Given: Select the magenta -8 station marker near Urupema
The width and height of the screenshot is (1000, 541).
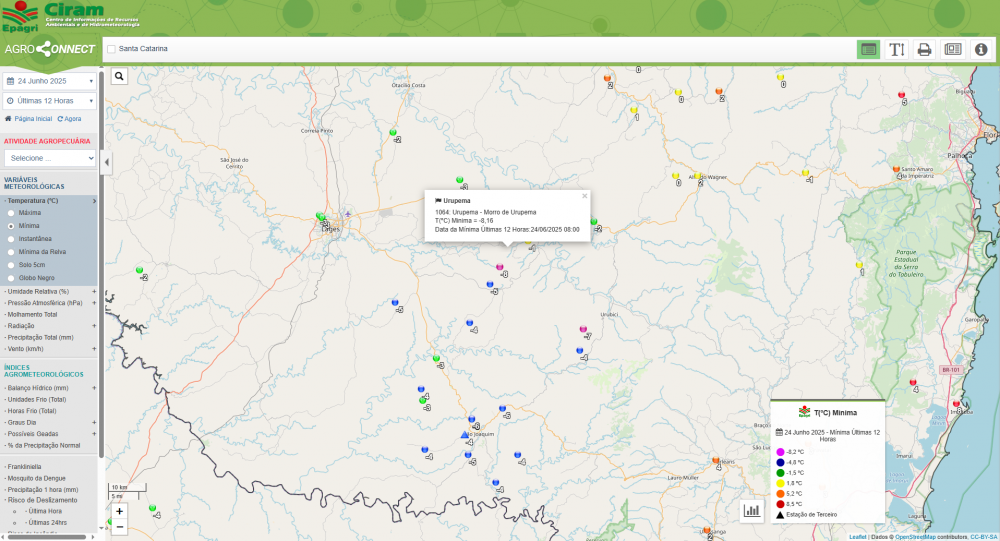Looking at the screenshot, I should pyautogui.click(x=500, y=267).
